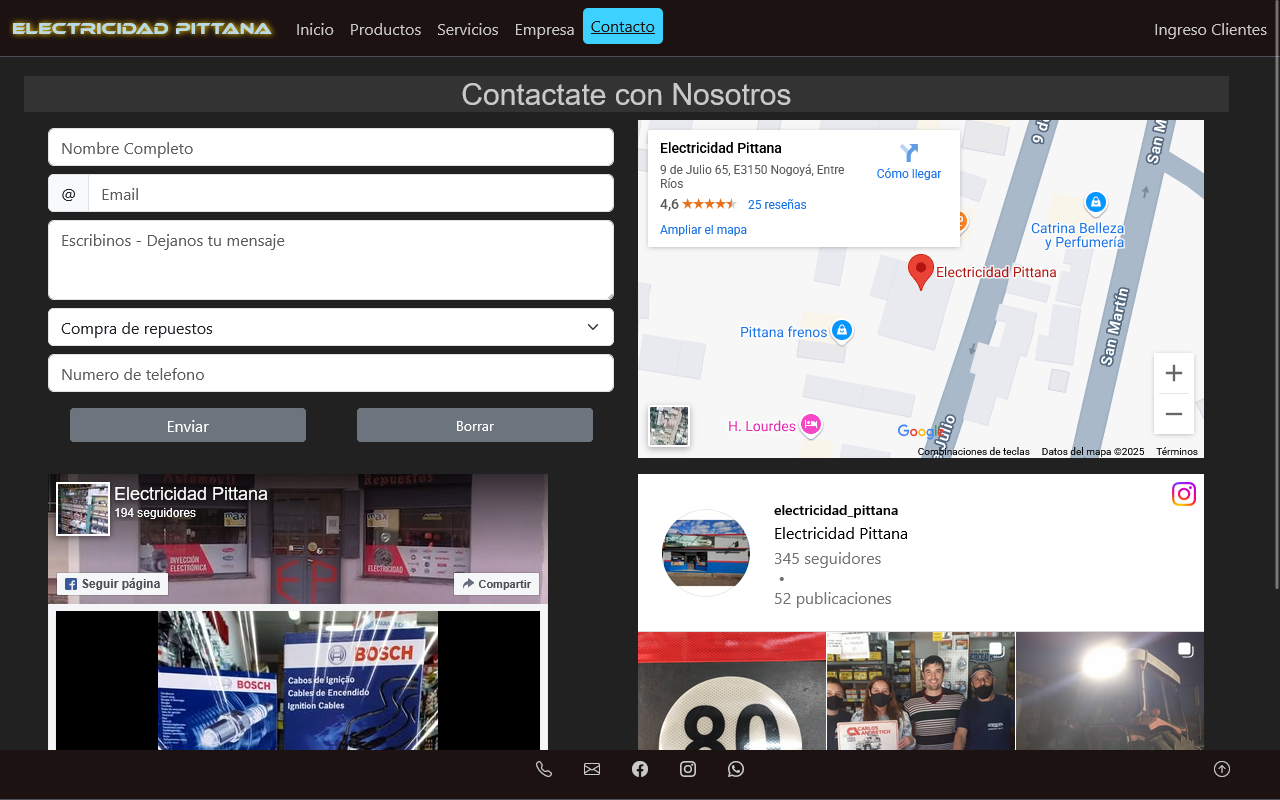The height and width of the screenshot is (800, 1280).
Task: Click 52 publicaciones text
Action: pyautogui.click(x=833, y=598)
